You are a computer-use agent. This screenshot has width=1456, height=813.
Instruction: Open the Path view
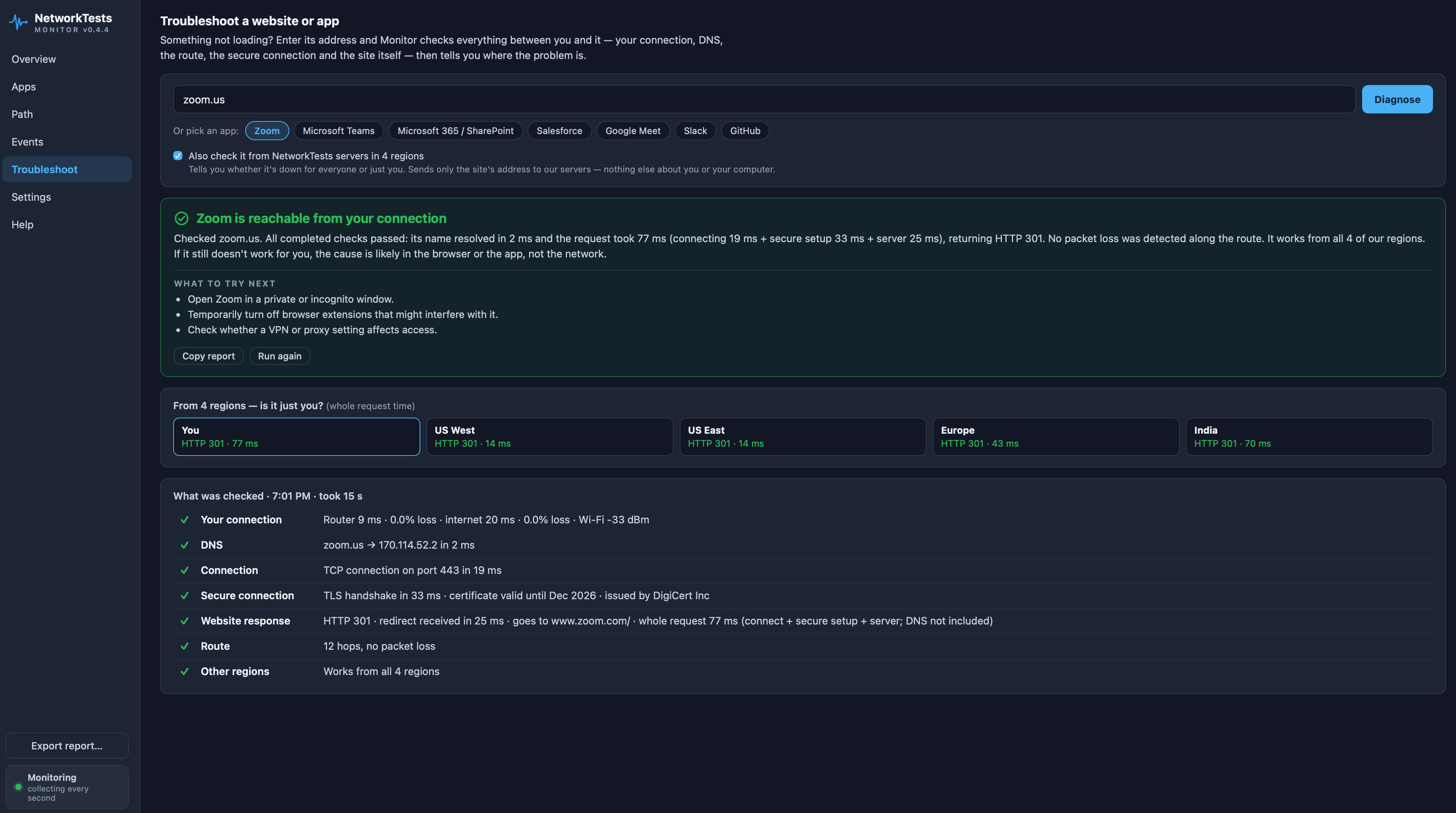click(67, 114)
